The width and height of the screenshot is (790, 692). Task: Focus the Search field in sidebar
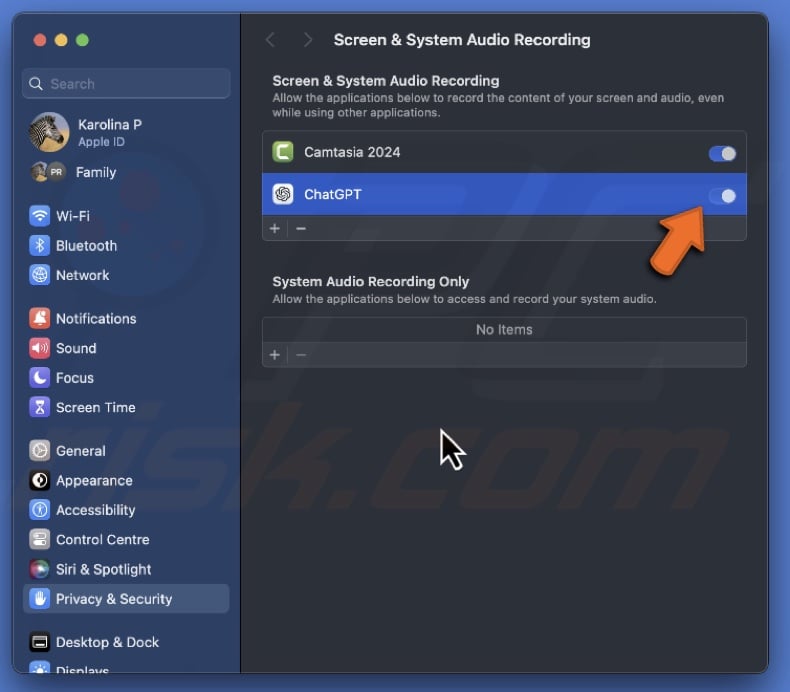click(126, 84)
